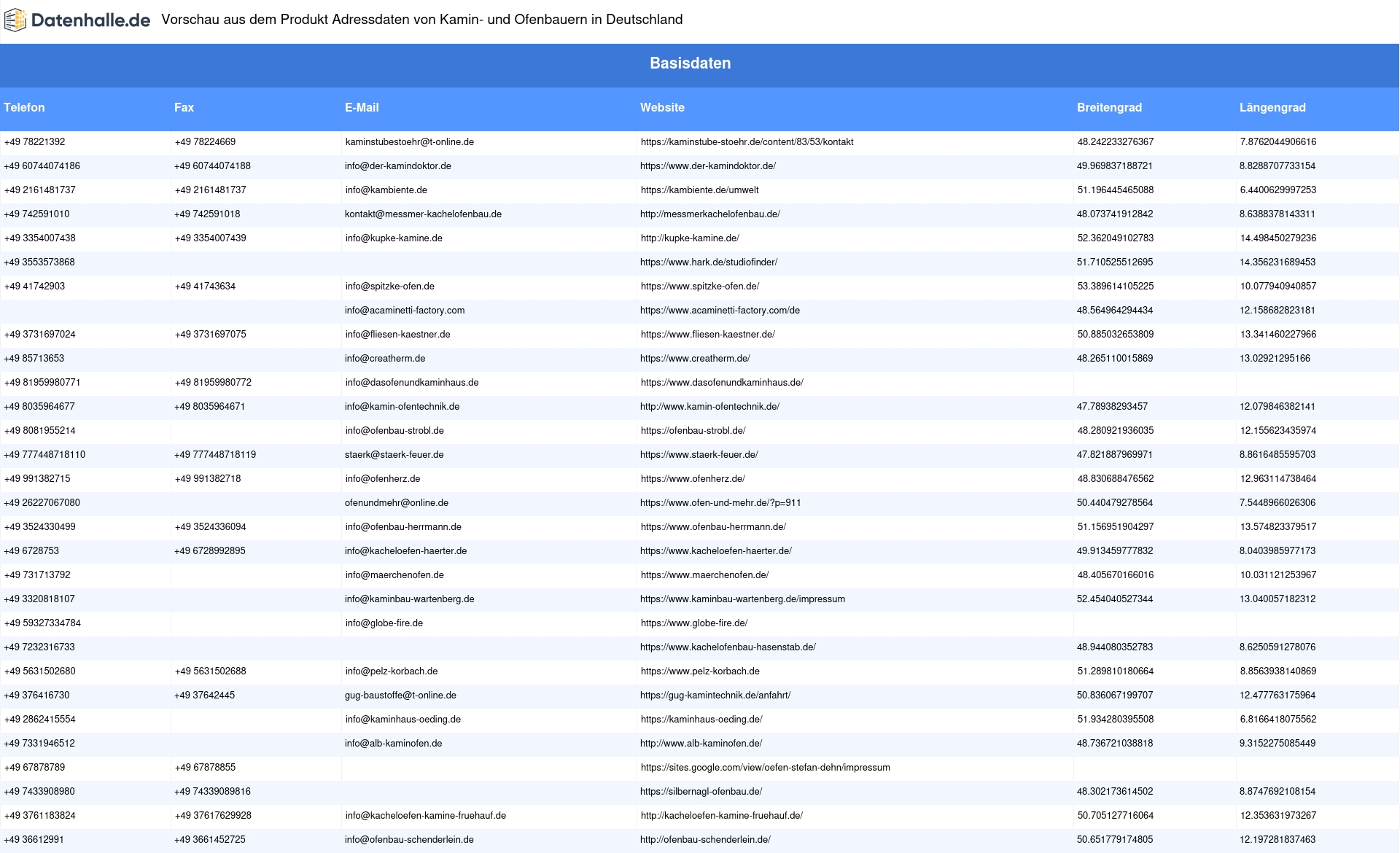Click website https://www.kacheloefen-haerter.de/
The height and width of the screenshot is (853, 1400).
716,551
